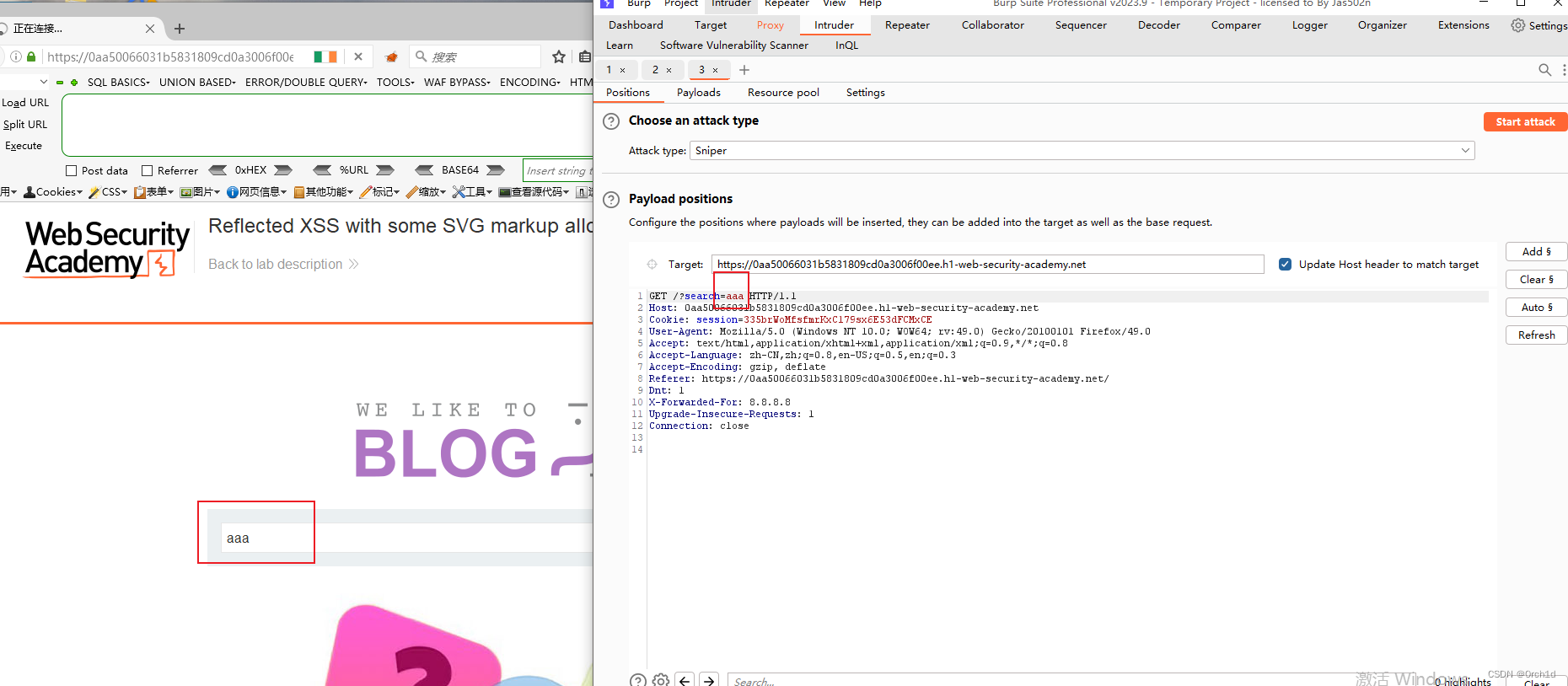Click the %URL encode right arrow
The image size is (1568, 686).
coord(385,170)
